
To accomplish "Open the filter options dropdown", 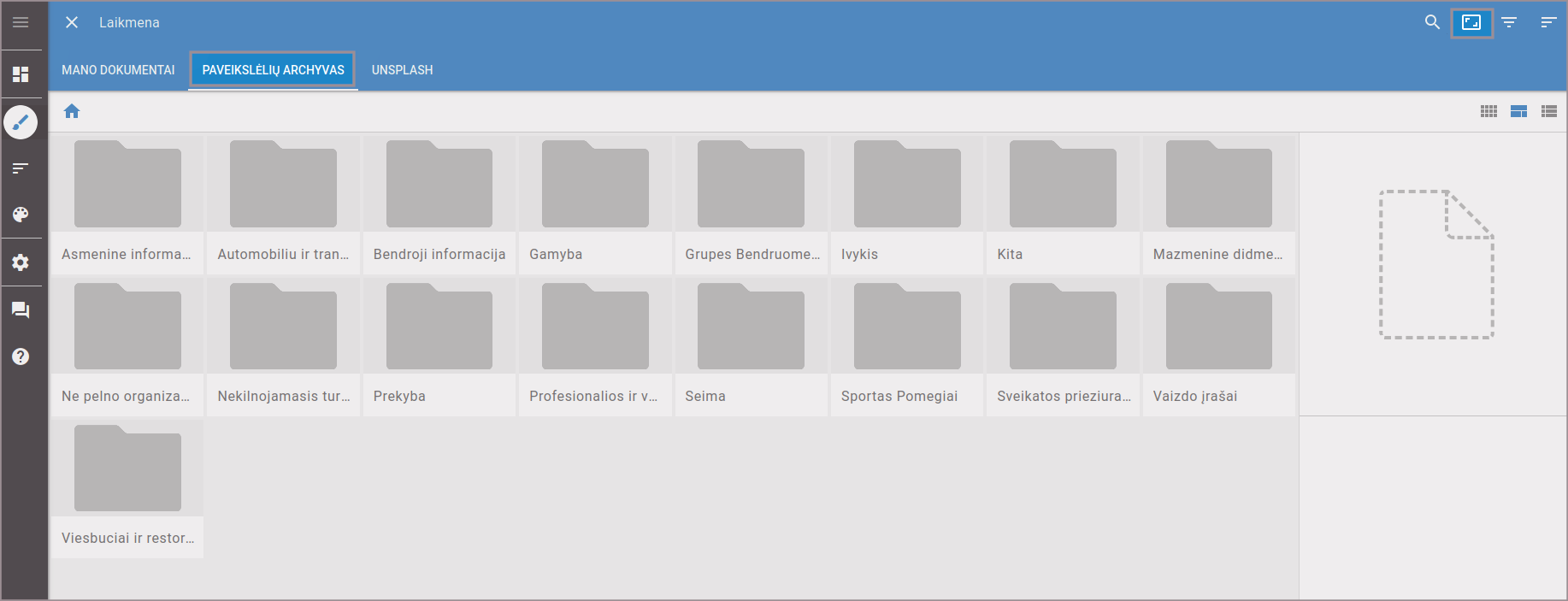I will click(1509, 22).
